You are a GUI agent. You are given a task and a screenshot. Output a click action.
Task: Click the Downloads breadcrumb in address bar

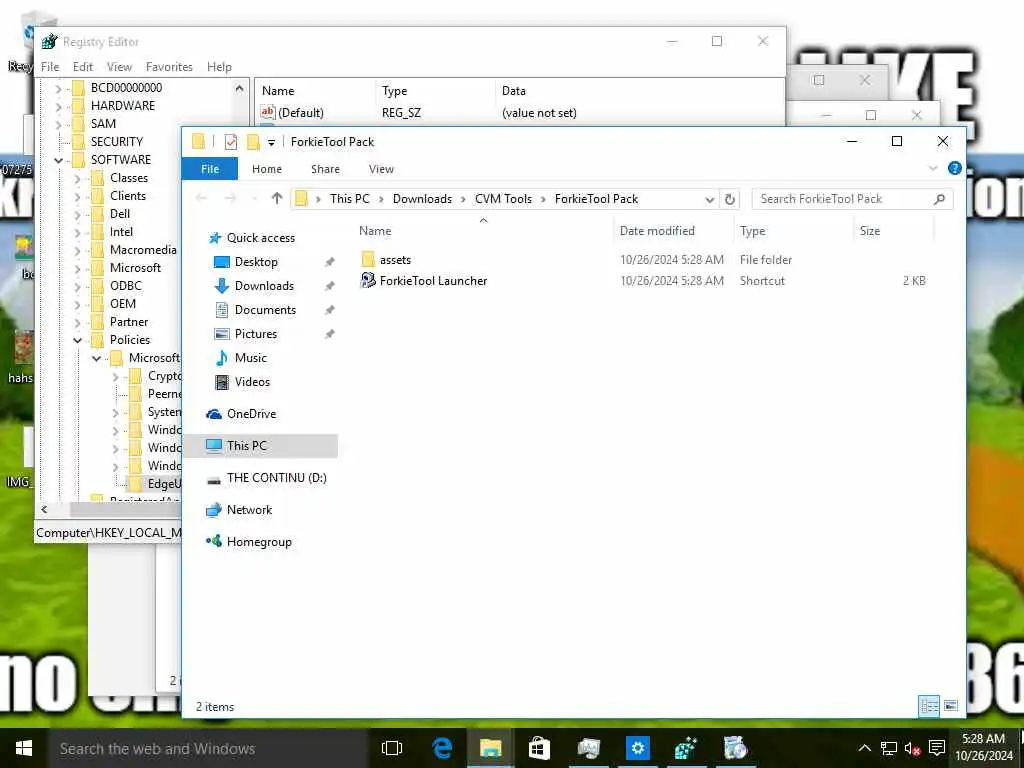click(422, 199)
